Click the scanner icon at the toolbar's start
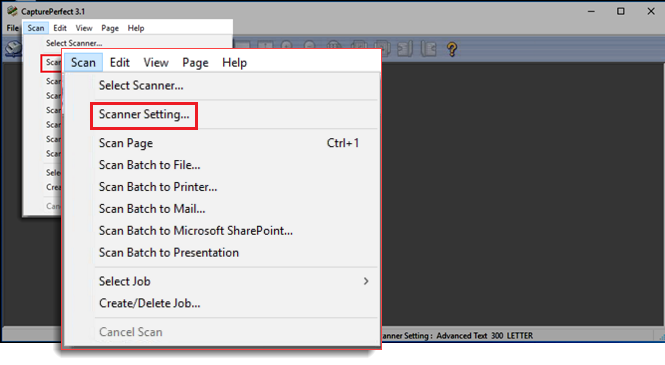 point(13,49)
